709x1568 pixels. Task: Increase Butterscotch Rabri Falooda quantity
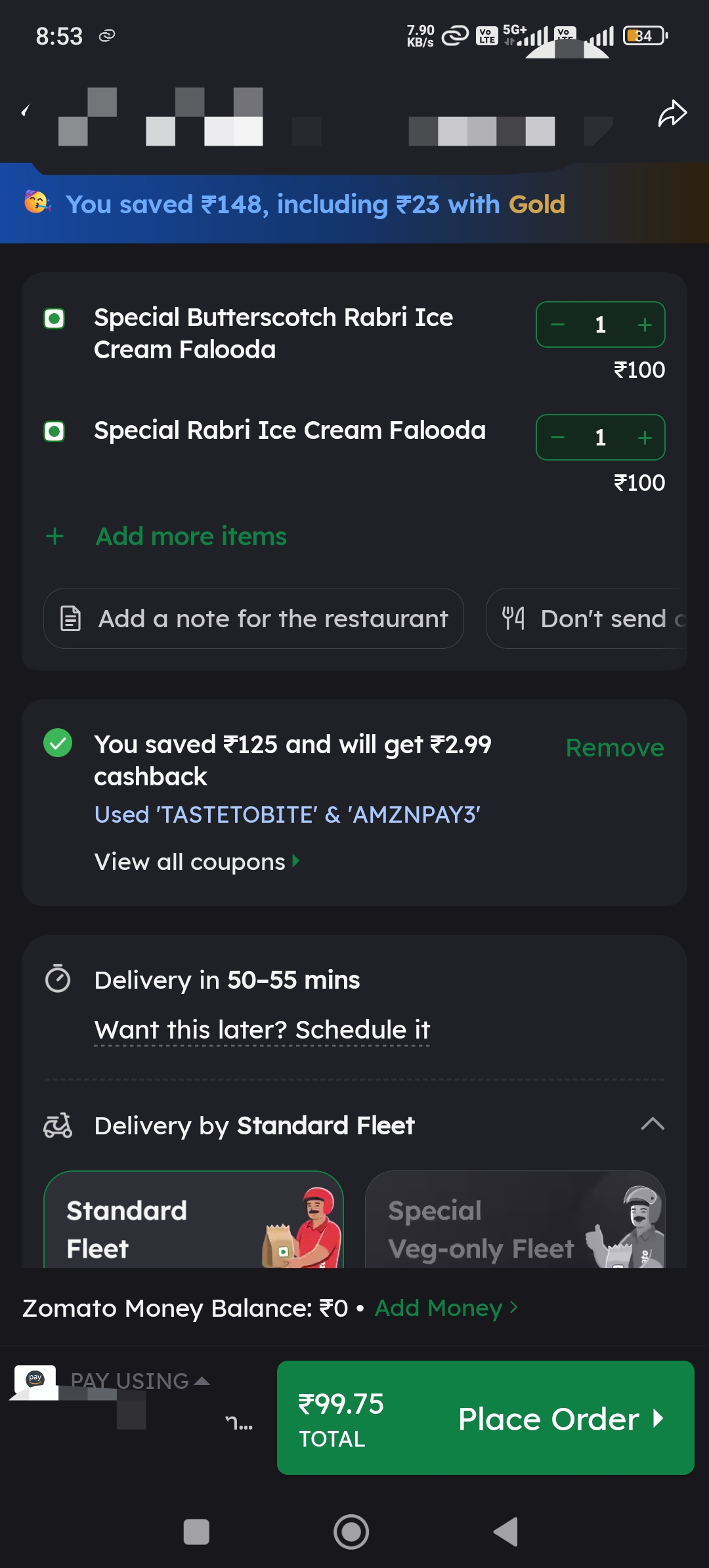[x=645, y=325]
